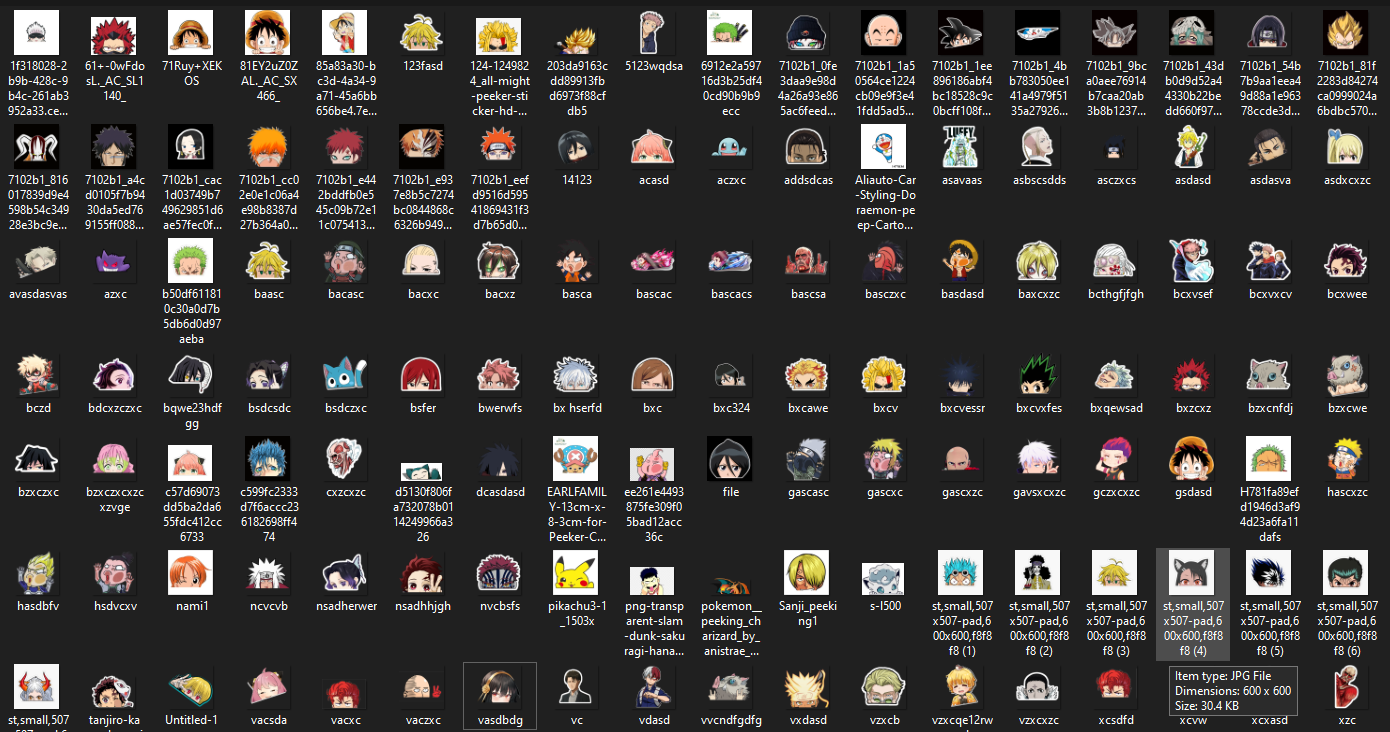Screen dimensions: 1390x732
Task: Select the azxc Gengar thumbnail
Action: 114,261
